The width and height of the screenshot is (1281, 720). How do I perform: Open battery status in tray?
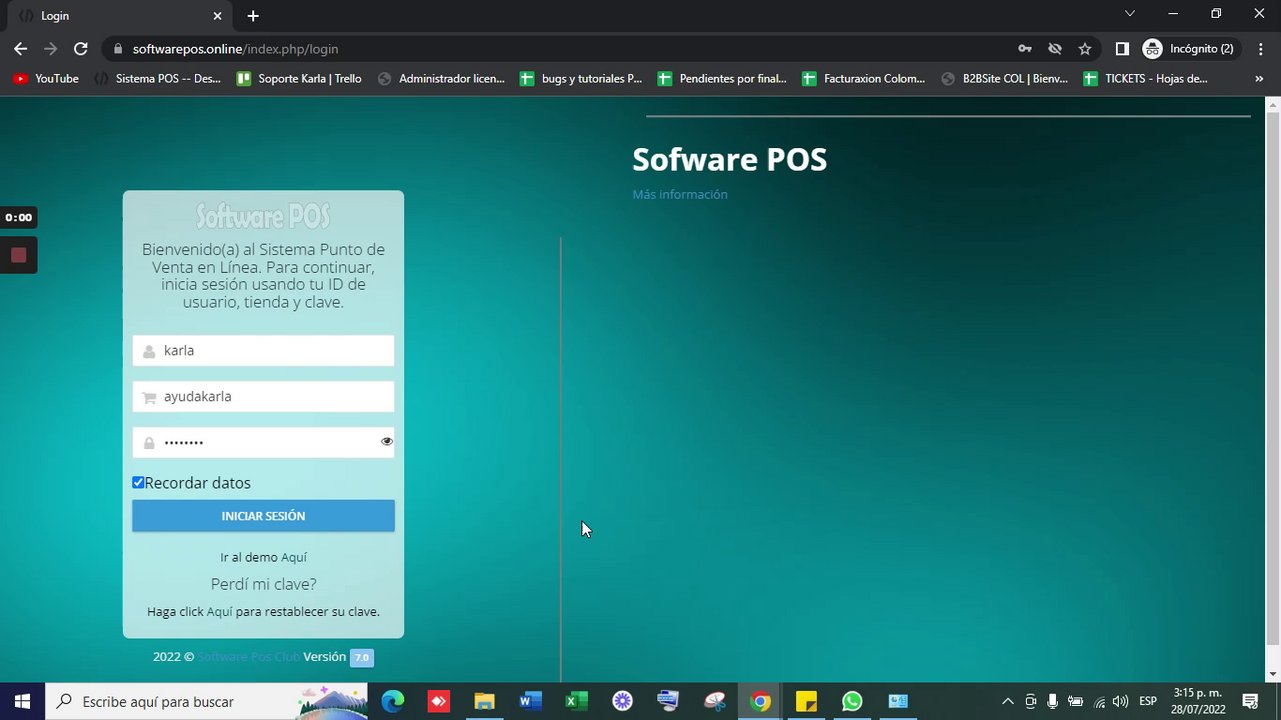click(1076, 701)
